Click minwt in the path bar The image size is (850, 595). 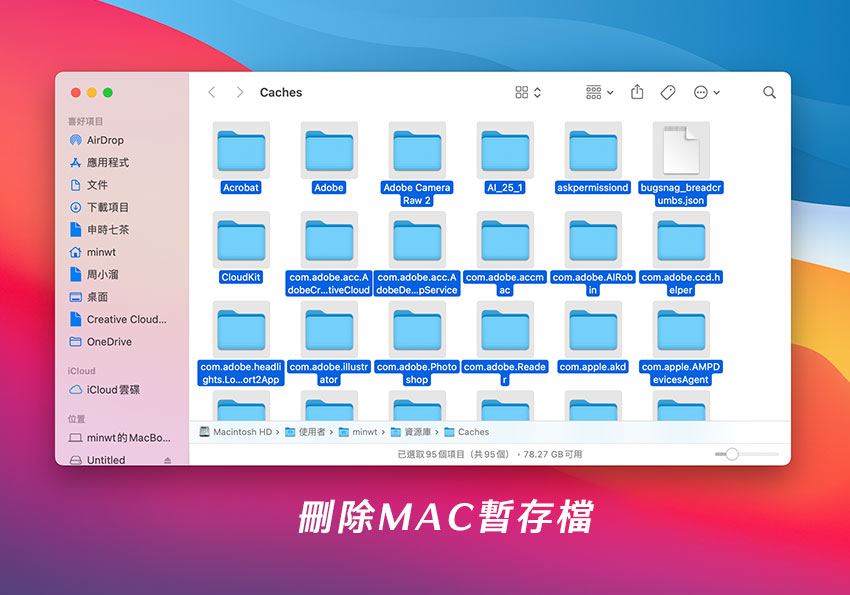pos(358,432)
